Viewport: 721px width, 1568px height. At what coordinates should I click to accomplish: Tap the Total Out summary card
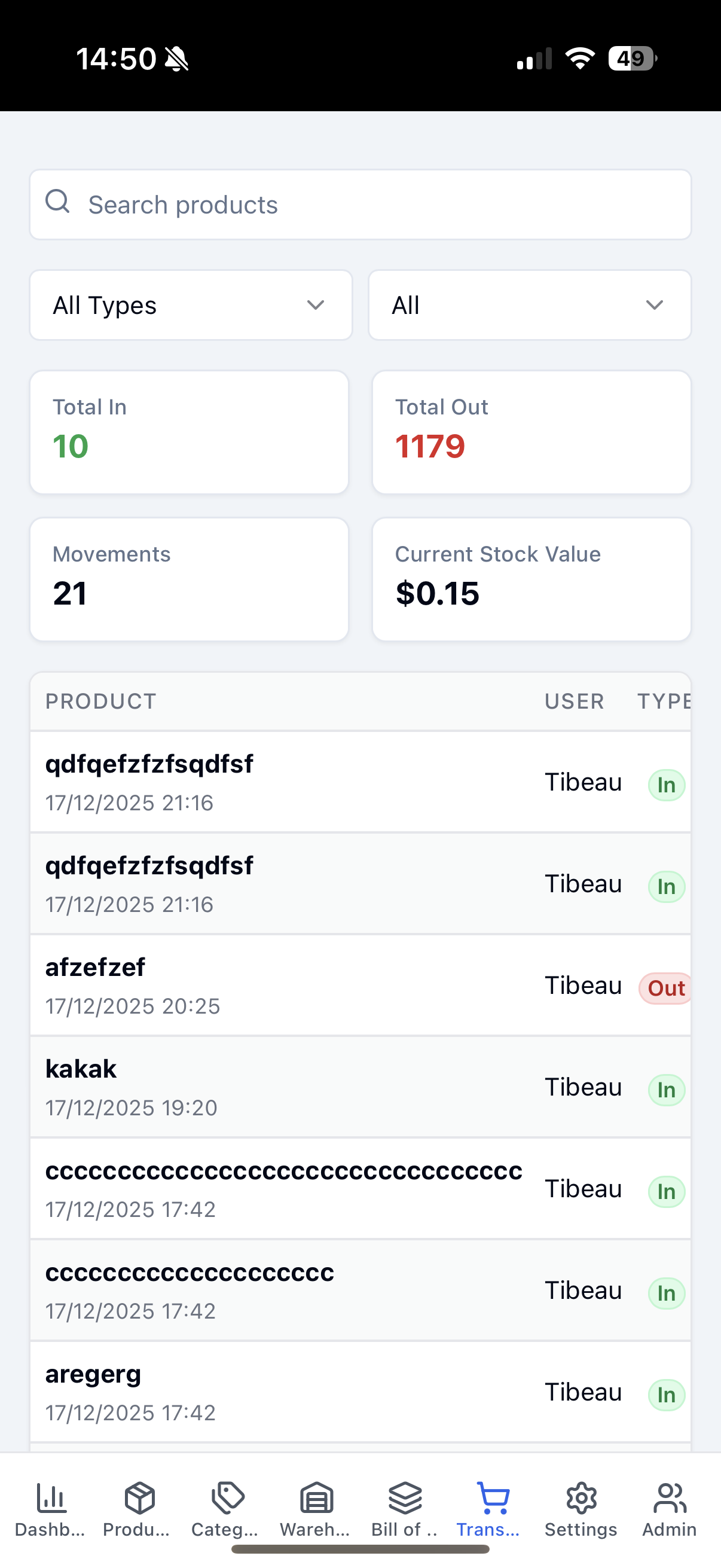pos(531,432)
